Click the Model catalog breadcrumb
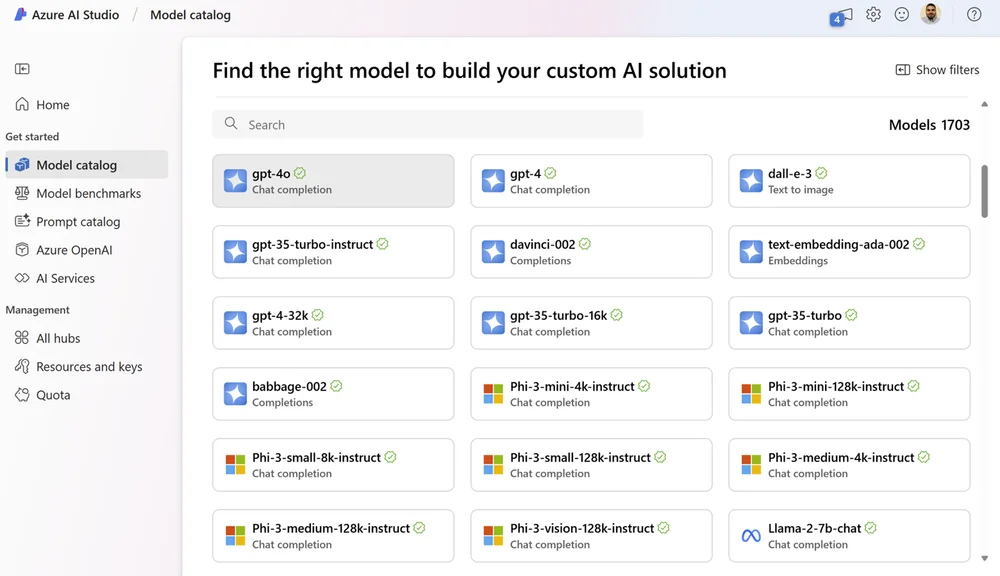This screenshot has height=576, width=1000. point(190,15)
